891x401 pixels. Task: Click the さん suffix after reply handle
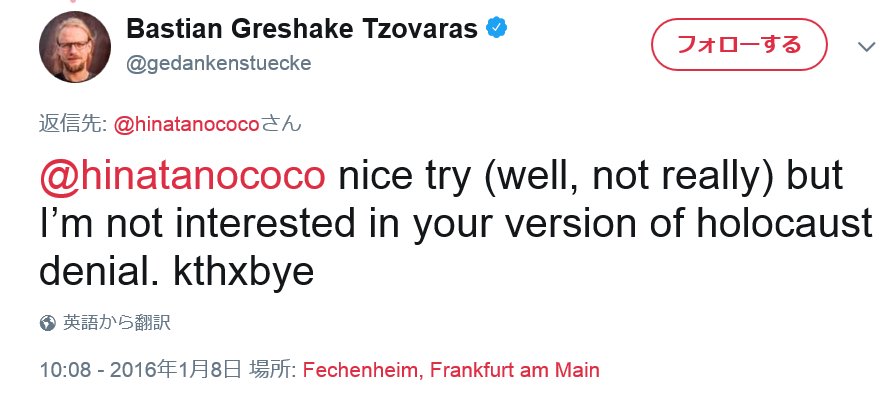(x=281, y=124)
